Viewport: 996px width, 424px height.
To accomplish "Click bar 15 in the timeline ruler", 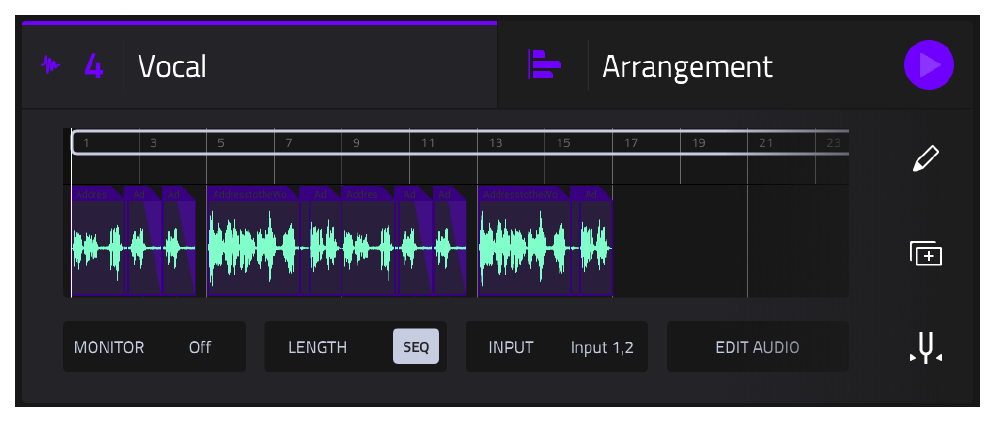I will click(563, 143).
